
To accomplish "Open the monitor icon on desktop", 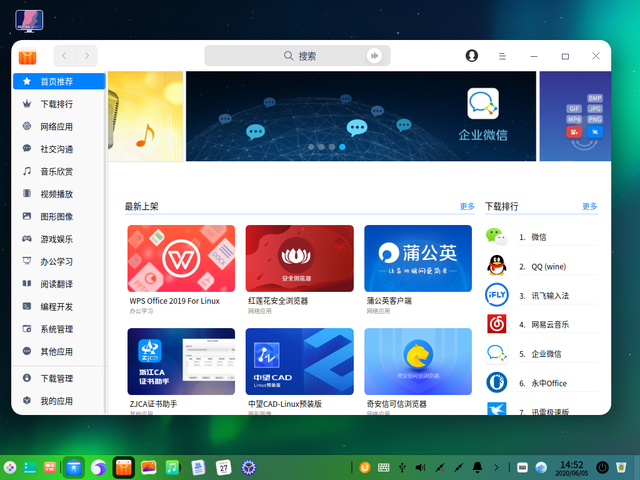I will point(29,21).
